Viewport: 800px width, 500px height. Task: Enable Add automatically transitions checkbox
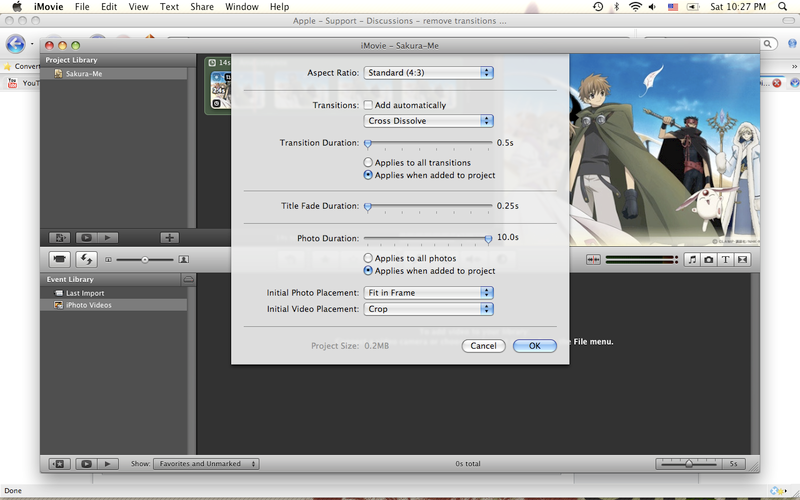(x=368, y=105)
